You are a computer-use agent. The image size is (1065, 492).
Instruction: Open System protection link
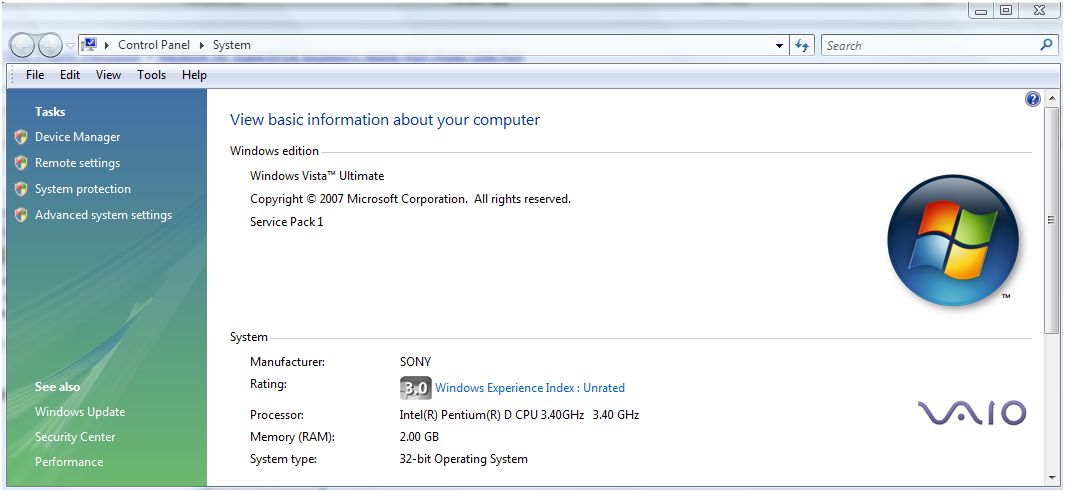(83, 189)
